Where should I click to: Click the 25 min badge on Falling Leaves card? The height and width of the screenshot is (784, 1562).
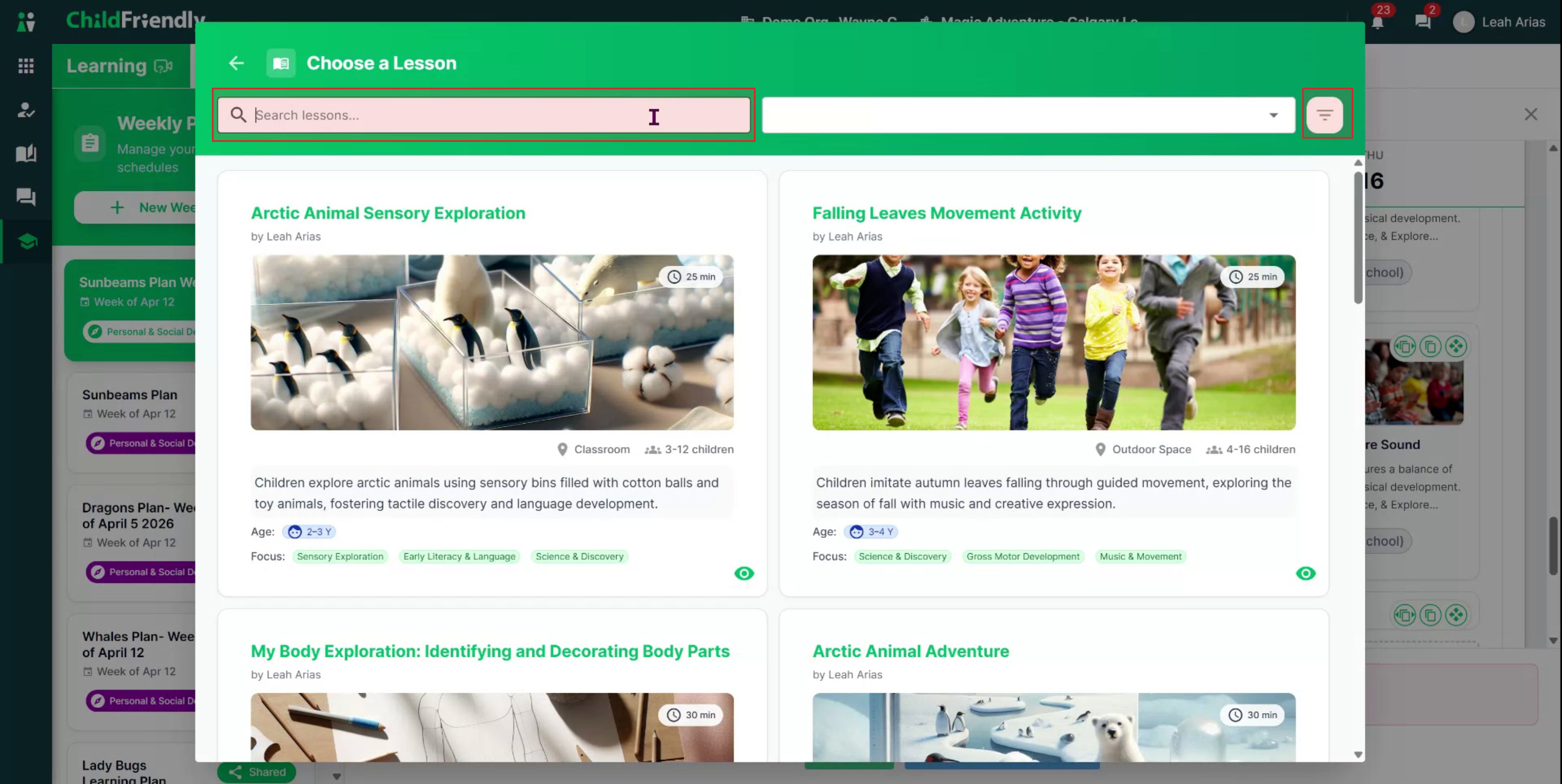[1253, 276]
